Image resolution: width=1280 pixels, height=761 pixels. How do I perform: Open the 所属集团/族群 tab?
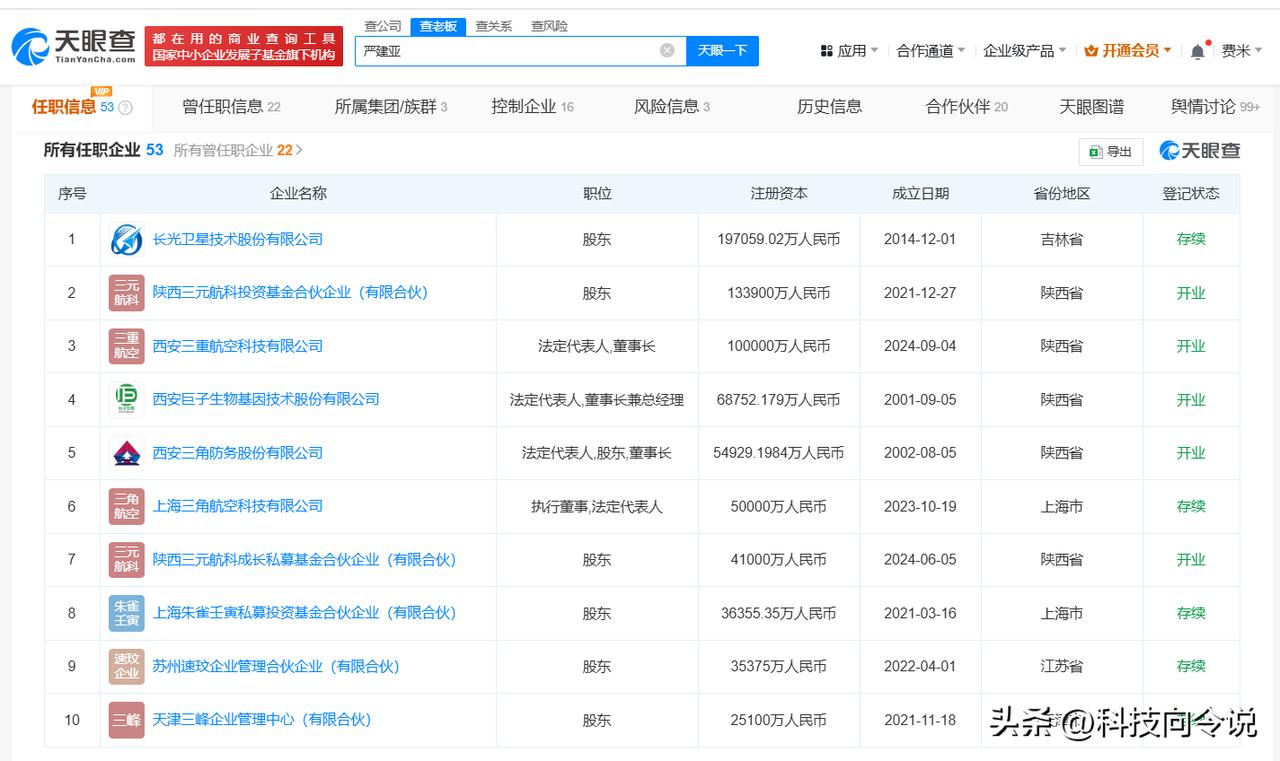pyautogui.click(x=391, y=107)
